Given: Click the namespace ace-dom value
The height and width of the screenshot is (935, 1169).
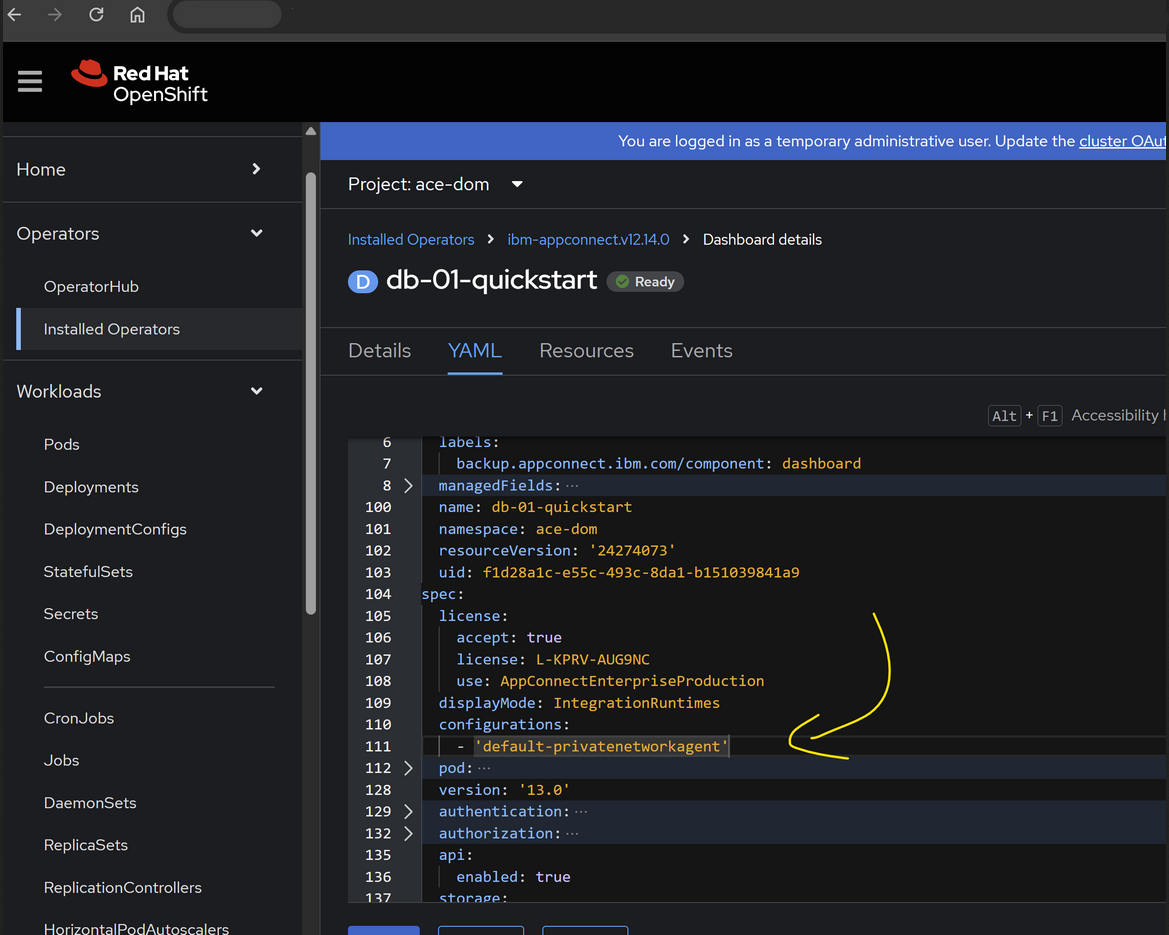Looking at the screenshot, I should tap(567, 529).
